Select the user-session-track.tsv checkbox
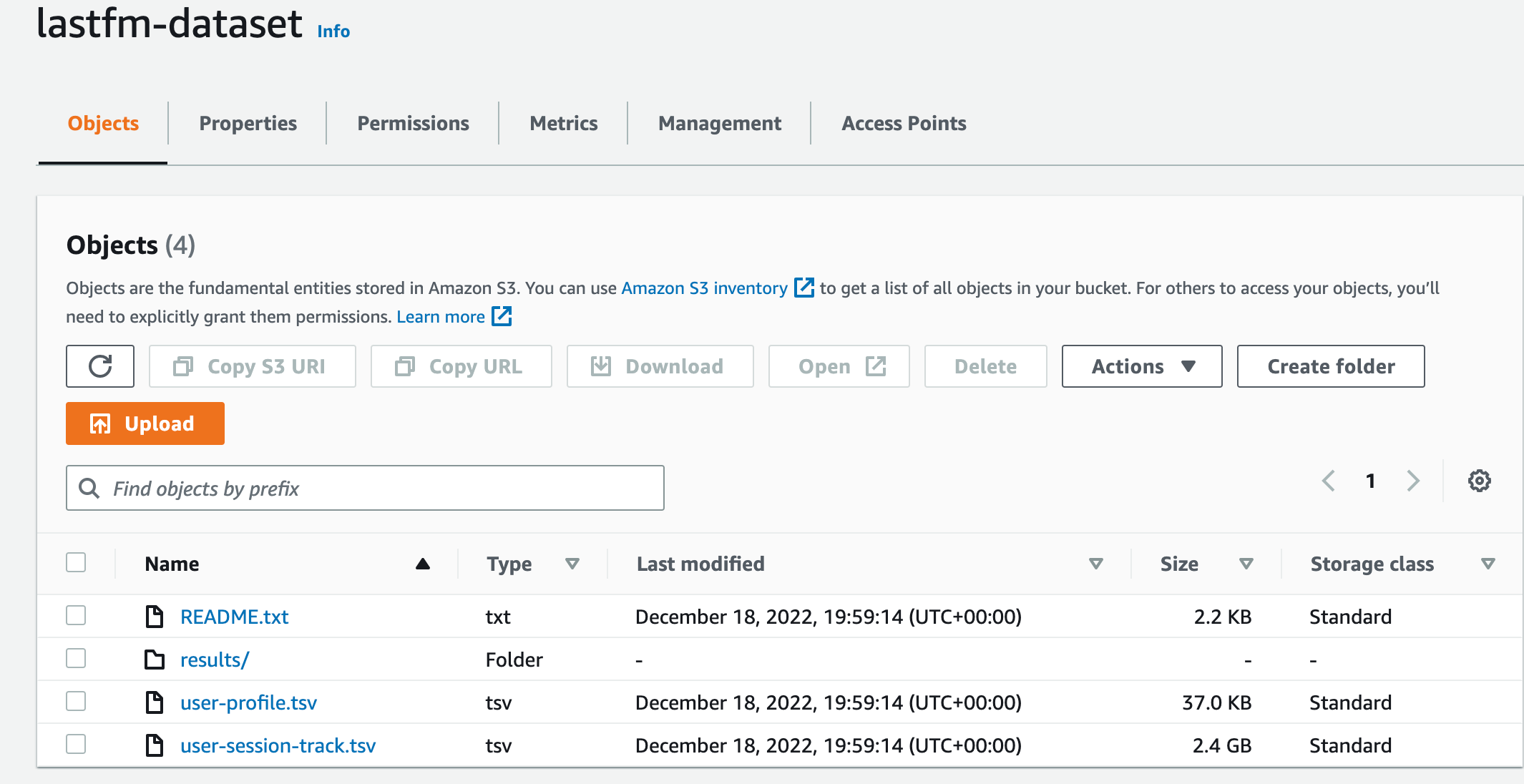The image size is (1524, 784). click(76, 745)
